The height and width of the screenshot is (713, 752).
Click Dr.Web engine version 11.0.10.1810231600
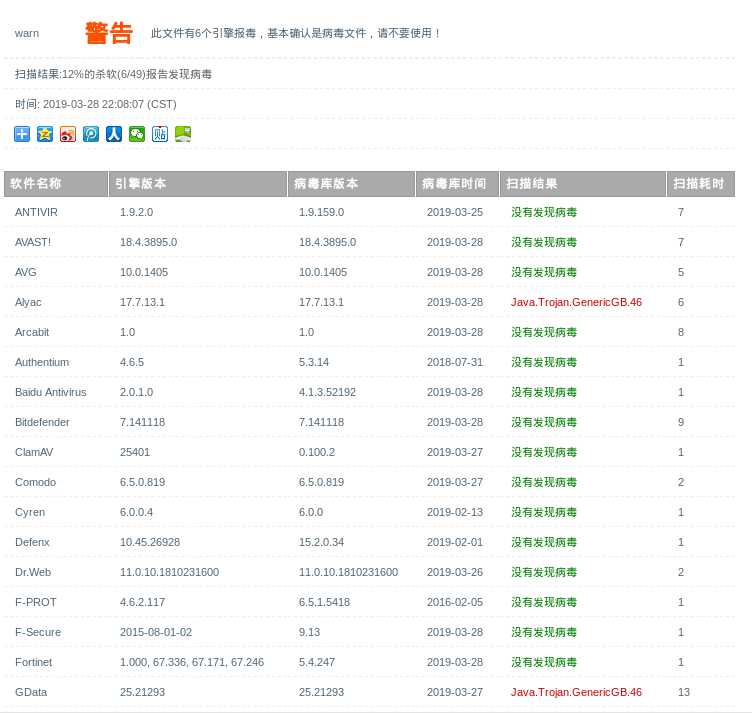tap(169, 572)
